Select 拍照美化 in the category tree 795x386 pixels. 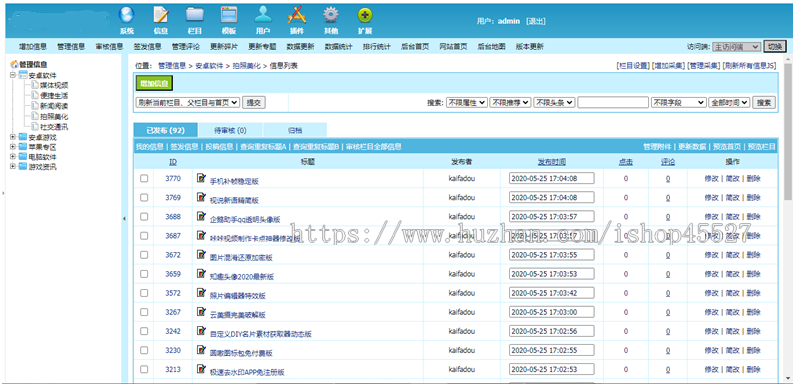click(x=54, y=116)
